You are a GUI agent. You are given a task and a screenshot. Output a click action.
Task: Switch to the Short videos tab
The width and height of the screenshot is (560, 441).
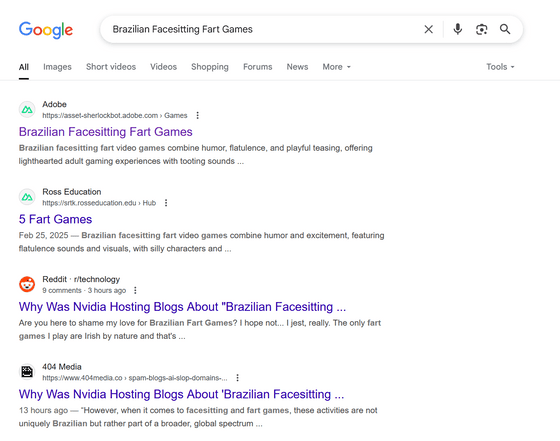click(111, 67)
